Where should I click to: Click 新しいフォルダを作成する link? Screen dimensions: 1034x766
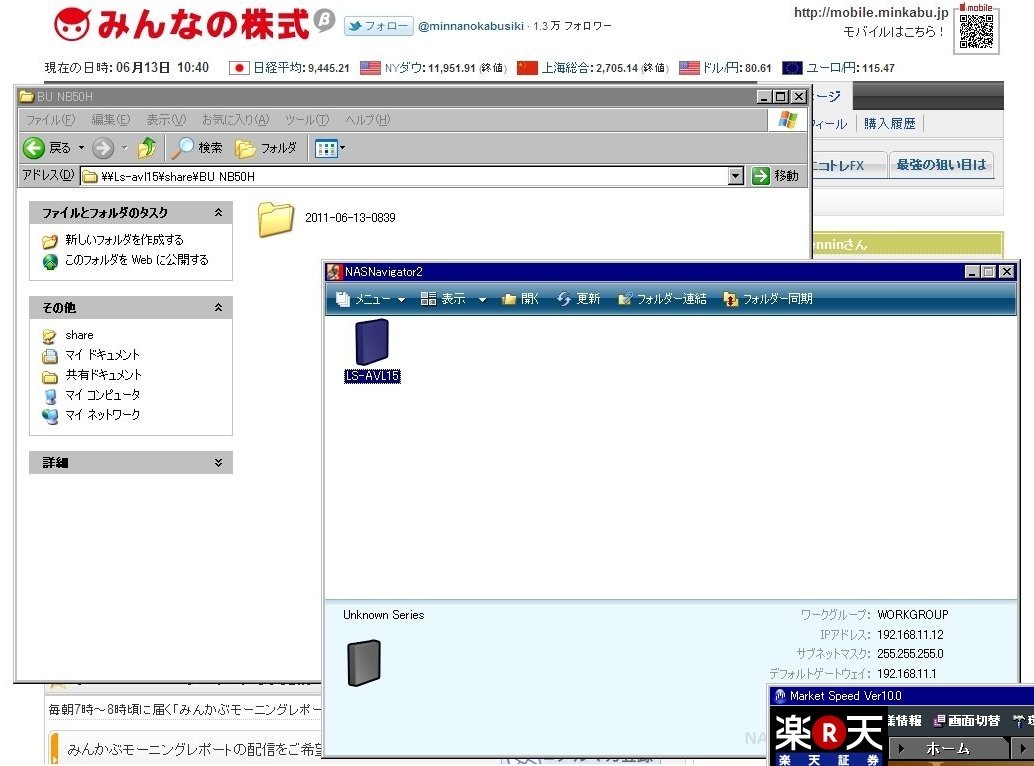point(124,240)
